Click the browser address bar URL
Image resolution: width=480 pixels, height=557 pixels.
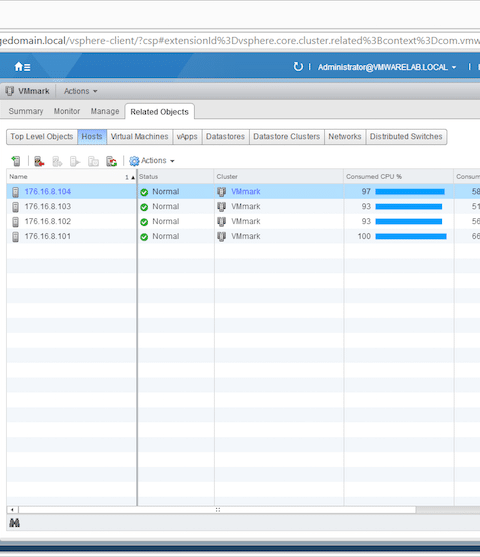(240, 40)
